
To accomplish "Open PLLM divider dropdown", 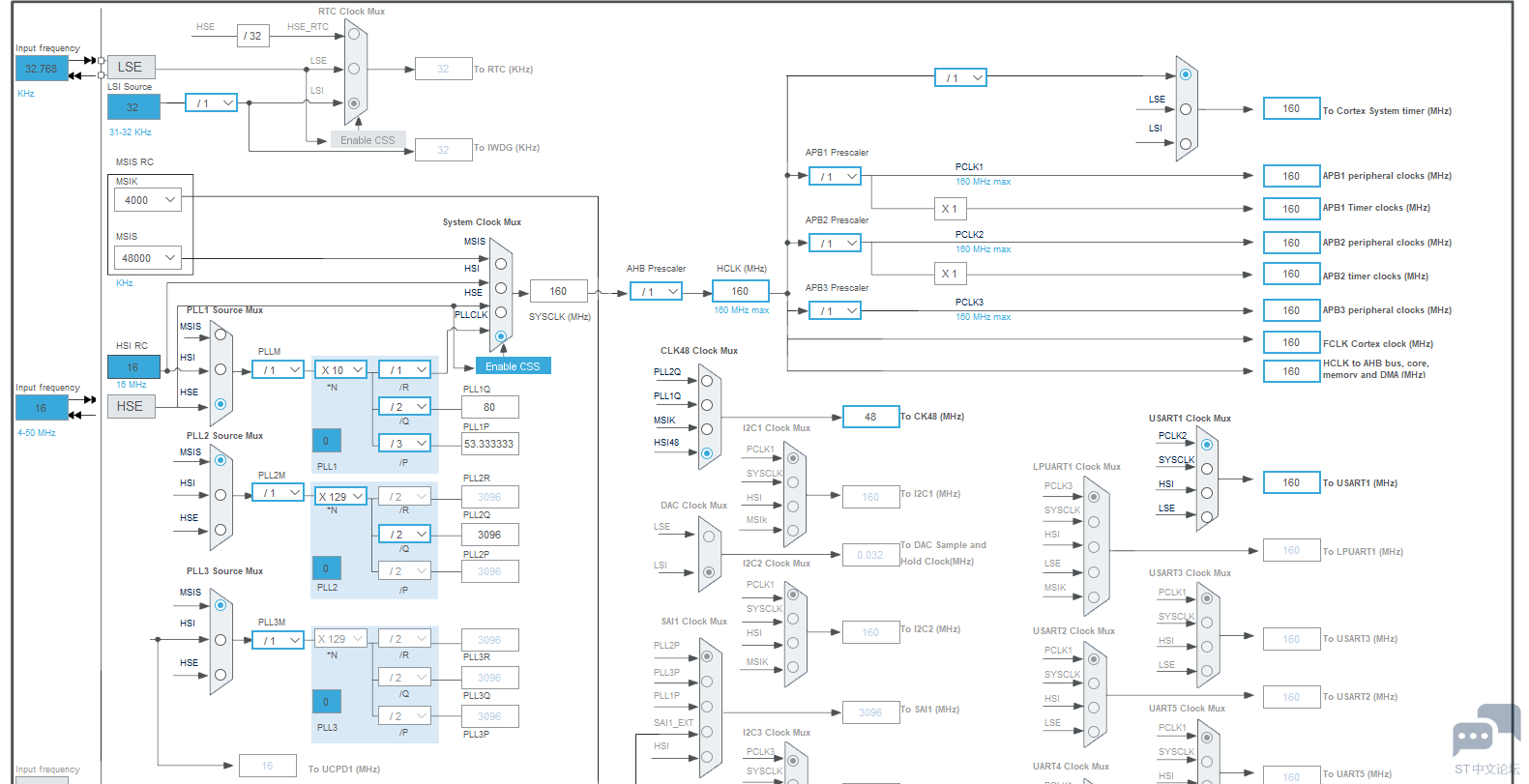I will (x=279, y=369).
